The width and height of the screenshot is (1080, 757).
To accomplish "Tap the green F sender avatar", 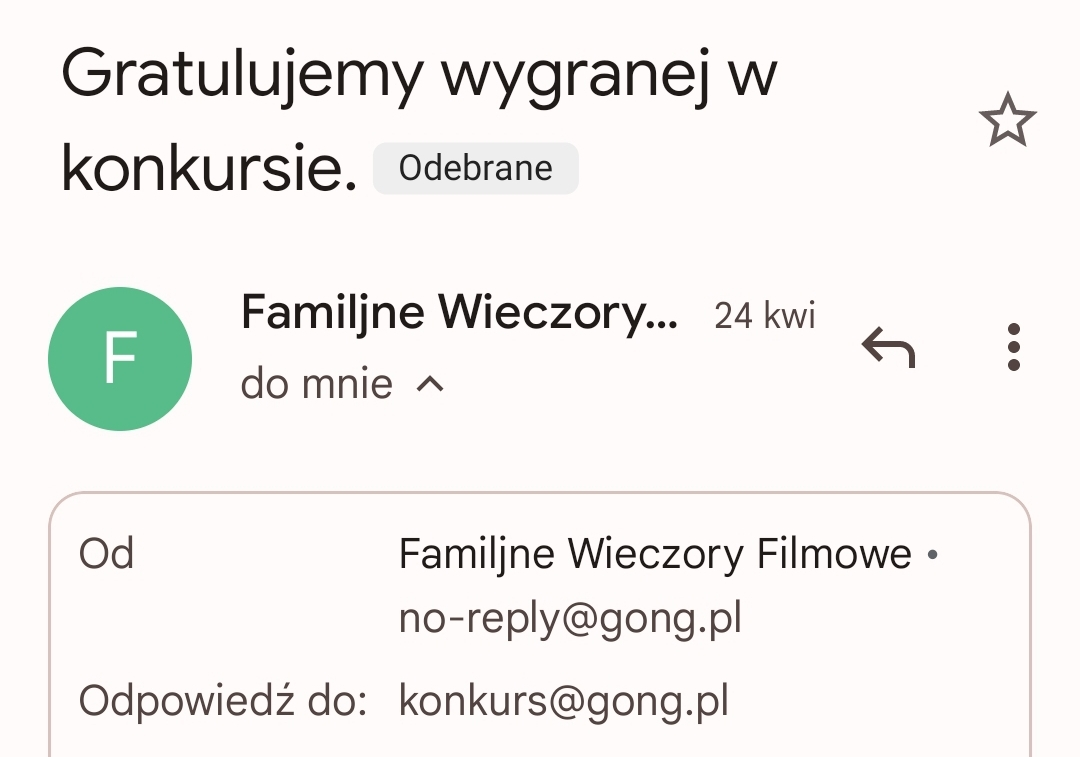I will tap(120, 359).
